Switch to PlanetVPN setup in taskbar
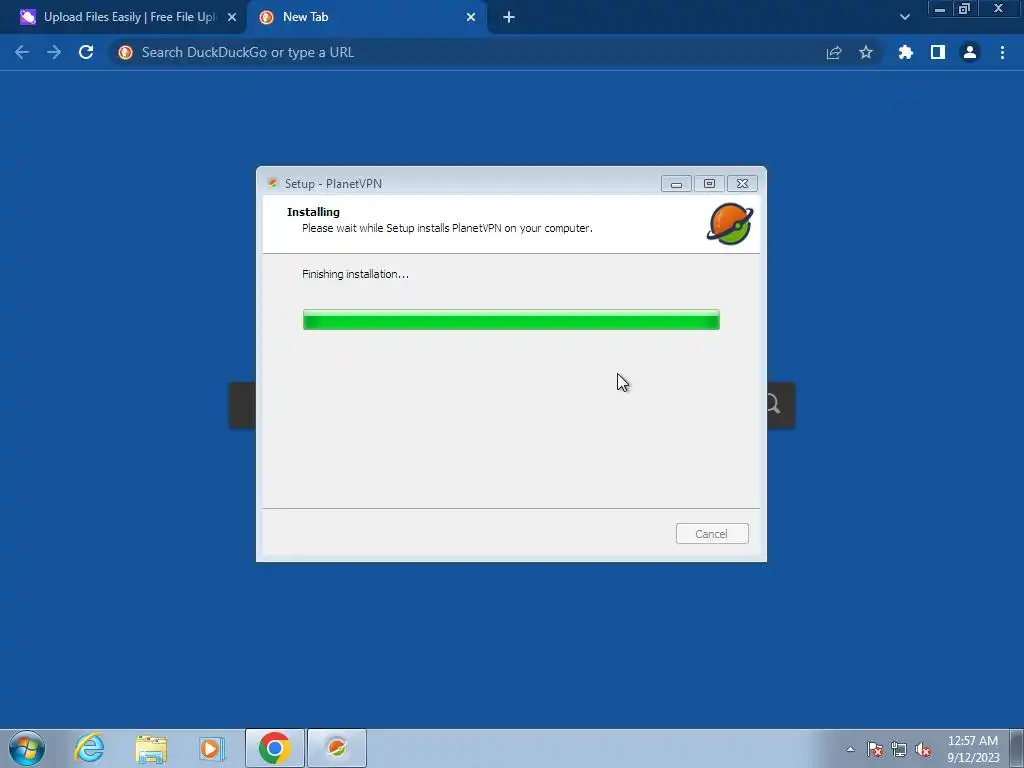 pyautogui.click(x=337, y=748)
